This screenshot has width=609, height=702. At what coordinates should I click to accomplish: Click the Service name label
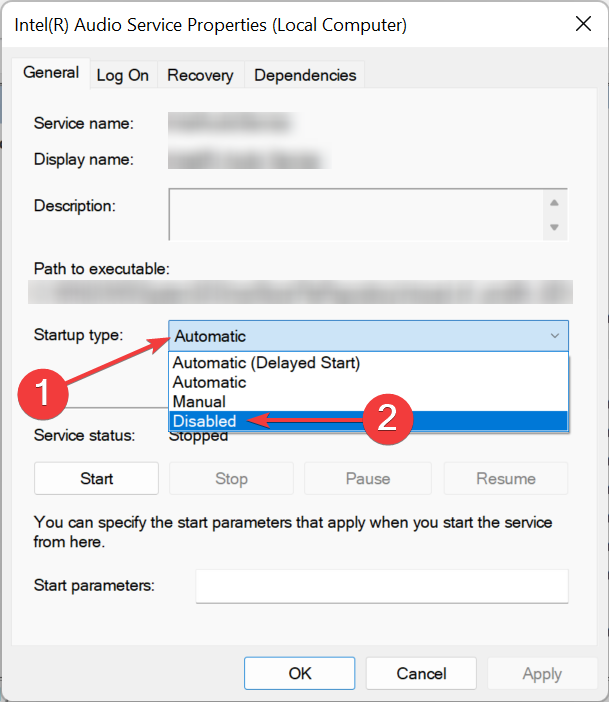click(x=84, y=123)
